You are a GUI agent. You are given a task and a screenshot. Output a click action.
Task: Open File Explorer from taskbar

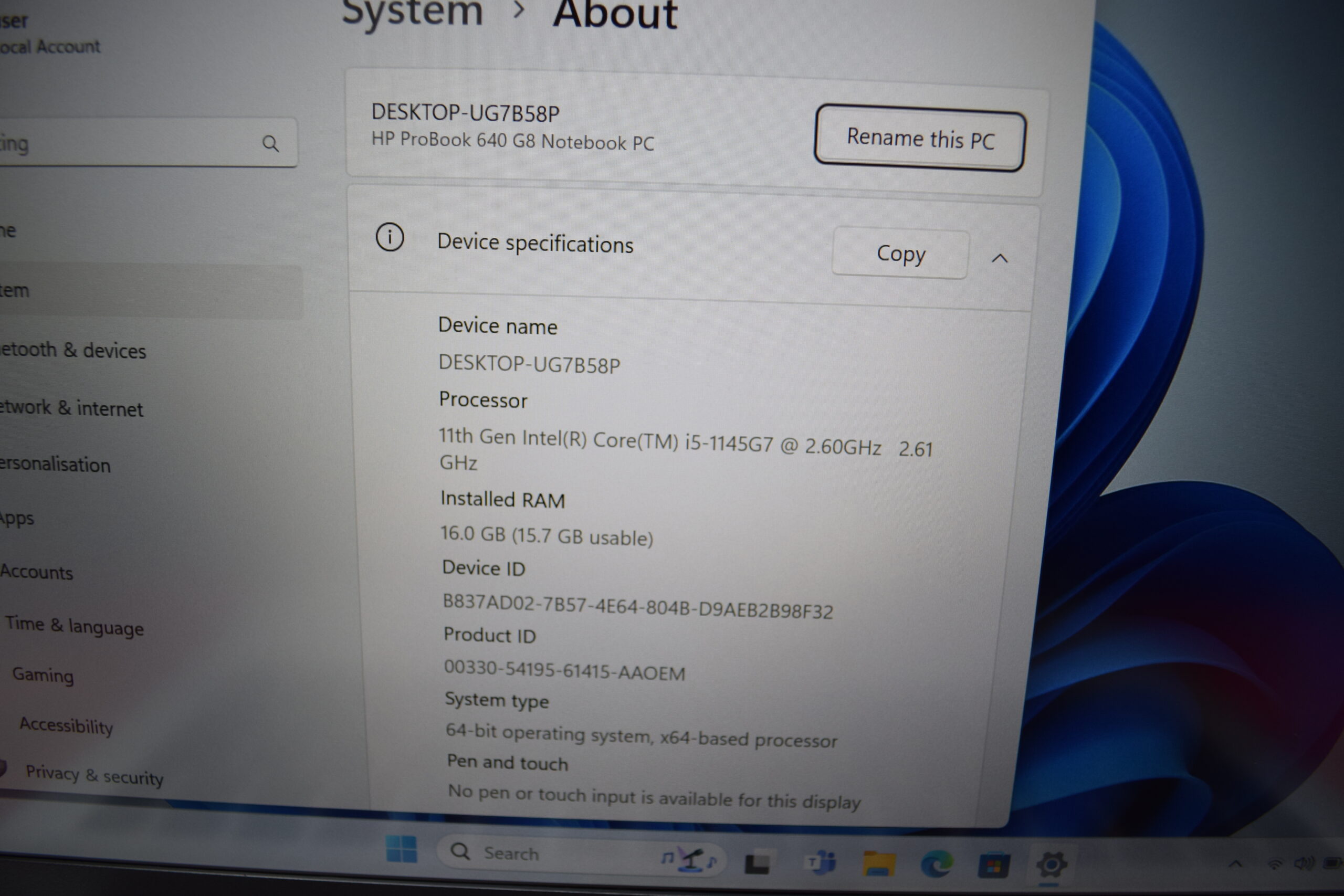(x=878, y=863)
